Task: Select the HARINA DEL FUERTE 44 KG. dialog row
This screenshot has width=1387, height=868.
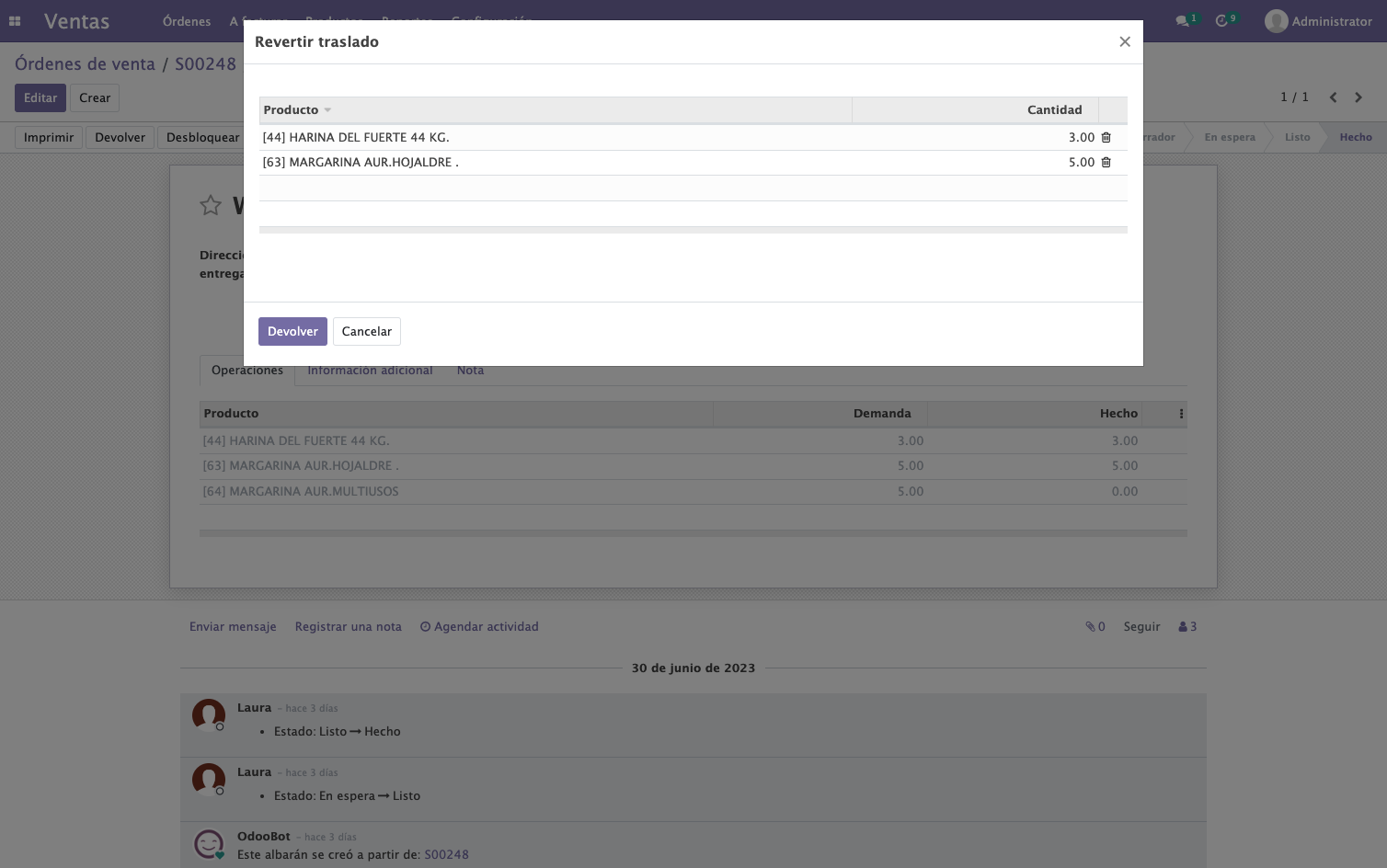Action: 693,137
